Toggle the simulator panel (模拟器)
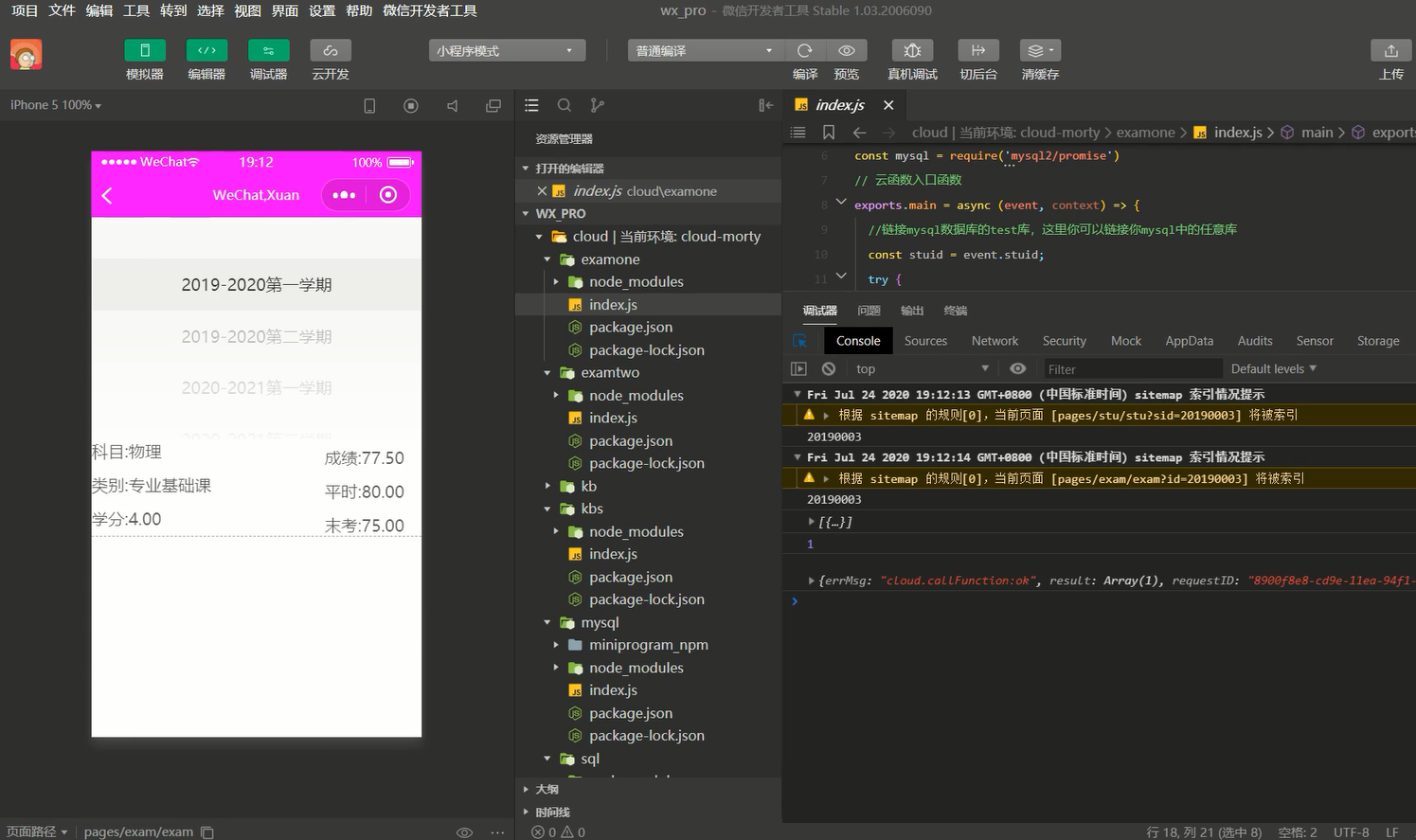The height and width of the screenshot is (840, 1416). (145, 50)
